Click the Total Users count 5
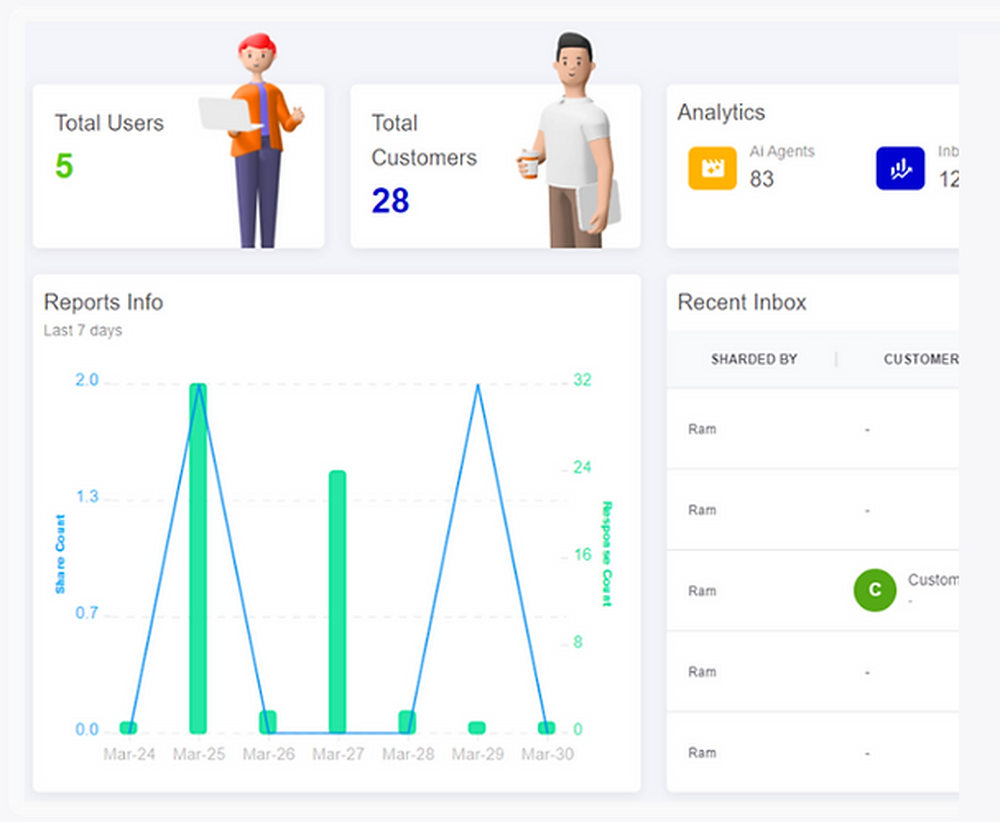This screenshot has width=1000, height=822. click(x=64, y=167)
